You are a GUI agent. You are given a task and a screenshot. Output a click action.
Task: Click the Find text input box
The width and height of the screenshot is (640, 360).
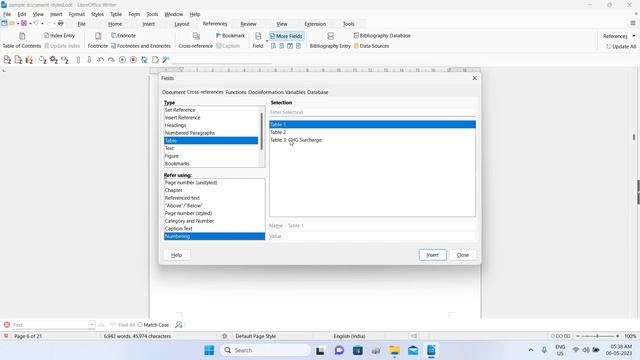click(49, 325)
